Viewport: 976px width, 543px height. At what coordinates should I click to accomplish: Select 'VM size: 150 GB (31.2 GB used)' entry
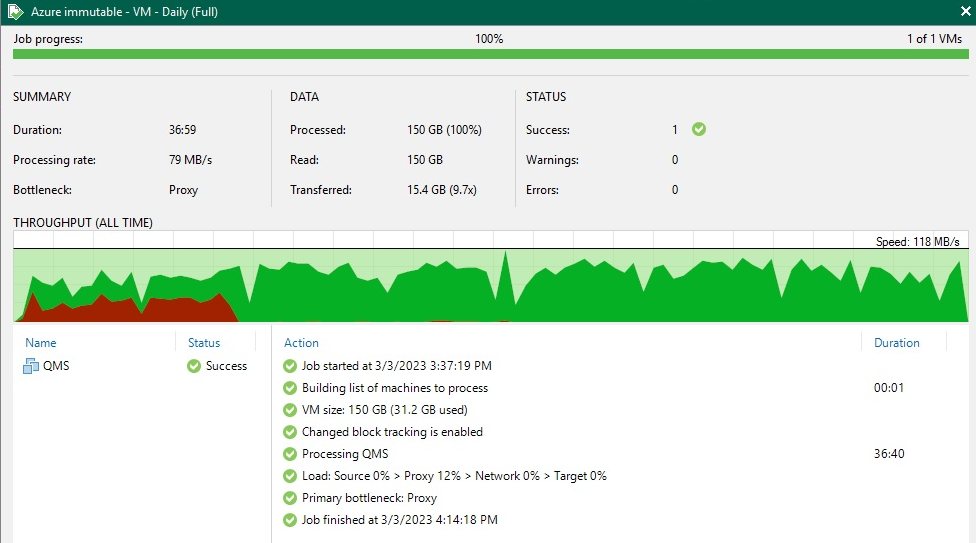pos(385,410)
